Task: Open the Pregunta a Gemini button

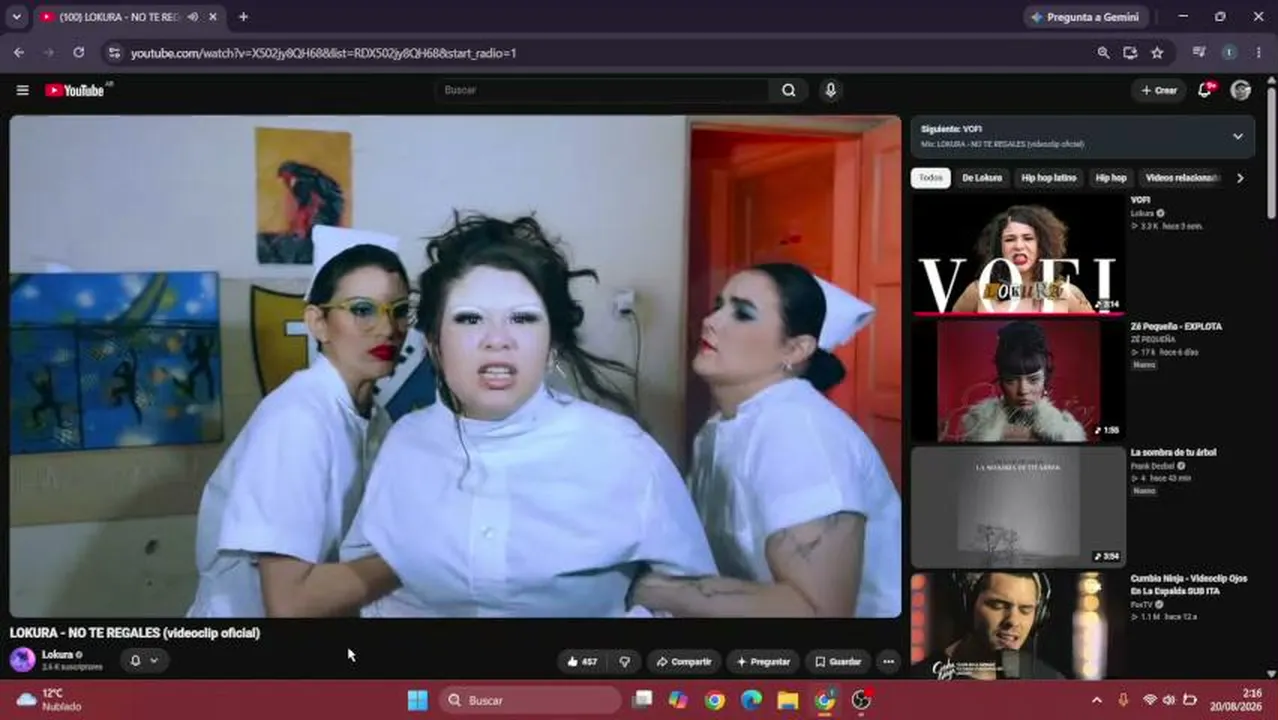Action: pos(1085,17)
